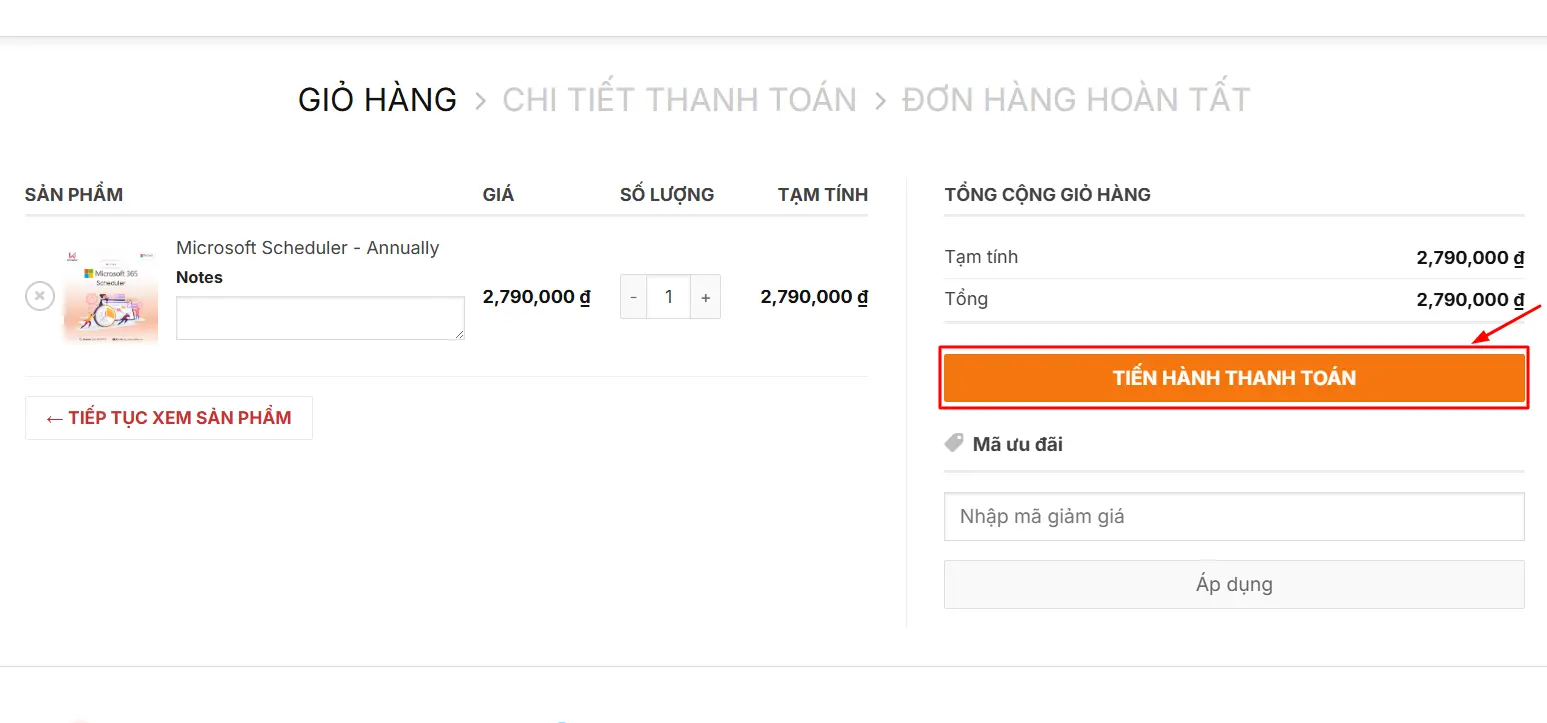This screenshot has width=1547, height=723.
Task: Click the Microsoft Scheduler - Annually product name
Action: pos(307,247)
